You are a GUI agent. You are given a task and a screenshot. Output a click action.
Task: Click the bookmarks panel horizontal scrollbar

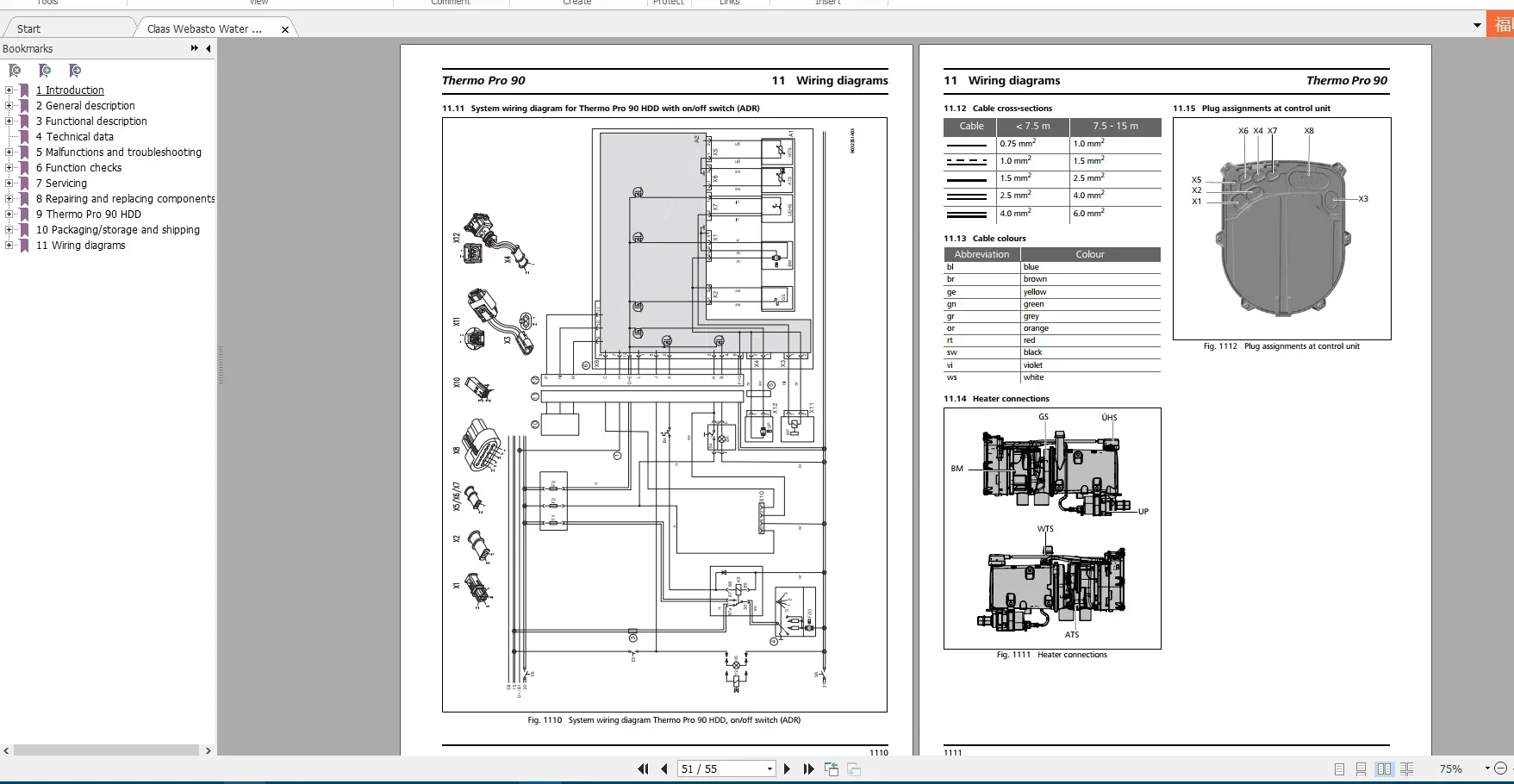click(107, 750)
